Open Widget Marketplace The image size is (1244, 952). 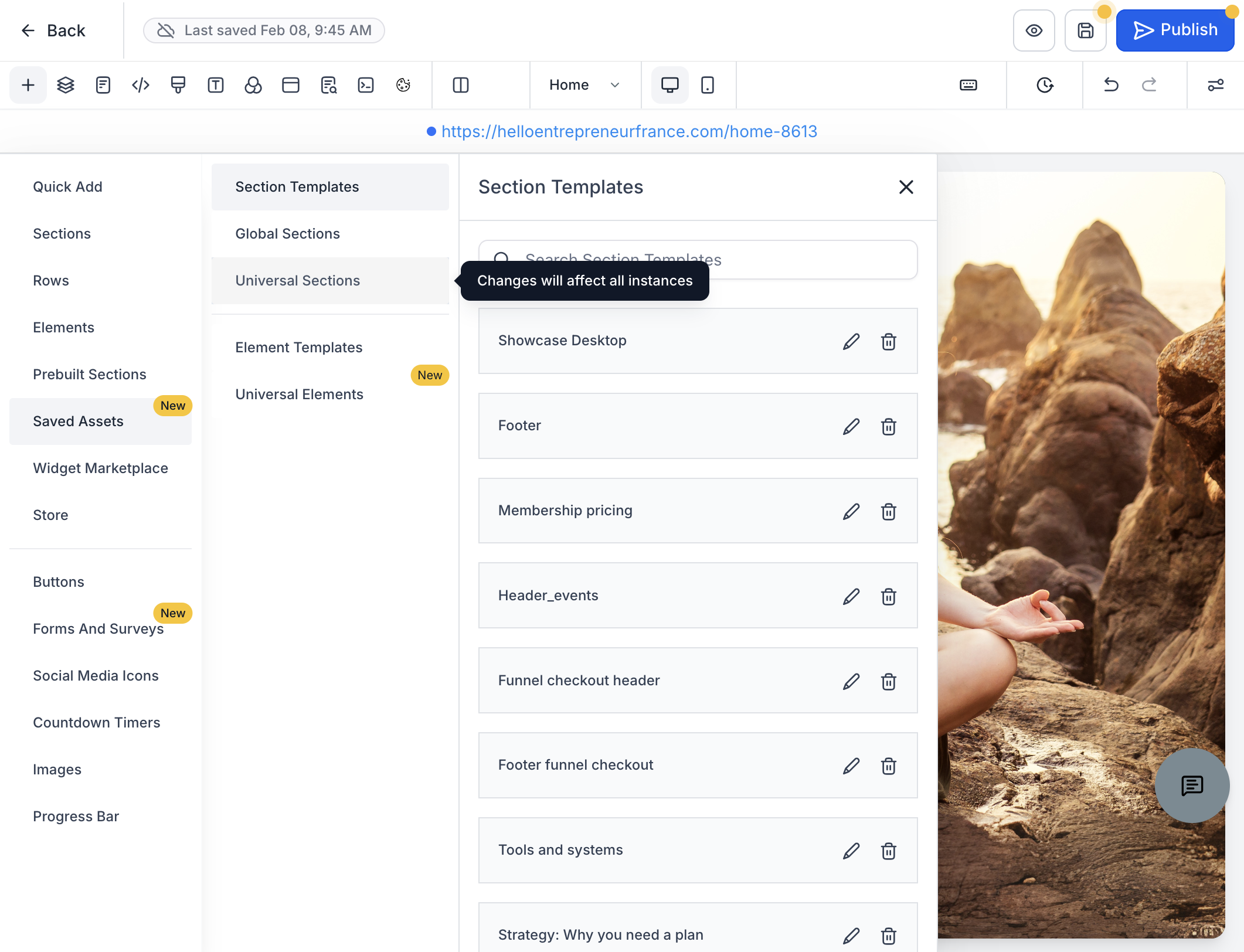click(100, 468)
